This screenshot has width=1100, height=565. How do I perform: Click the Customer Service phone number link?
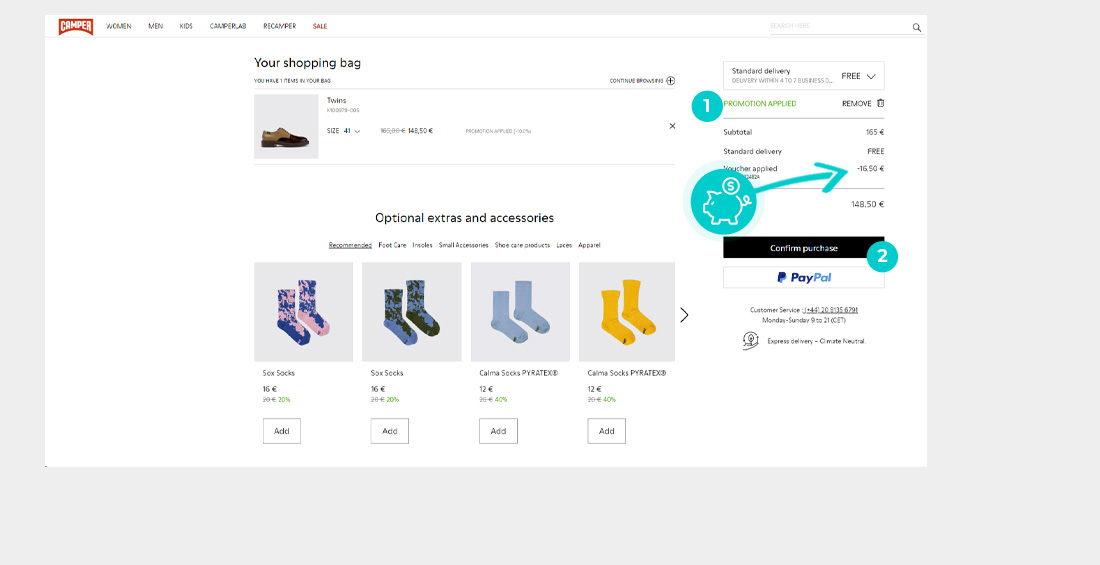(x=831, y=310)
